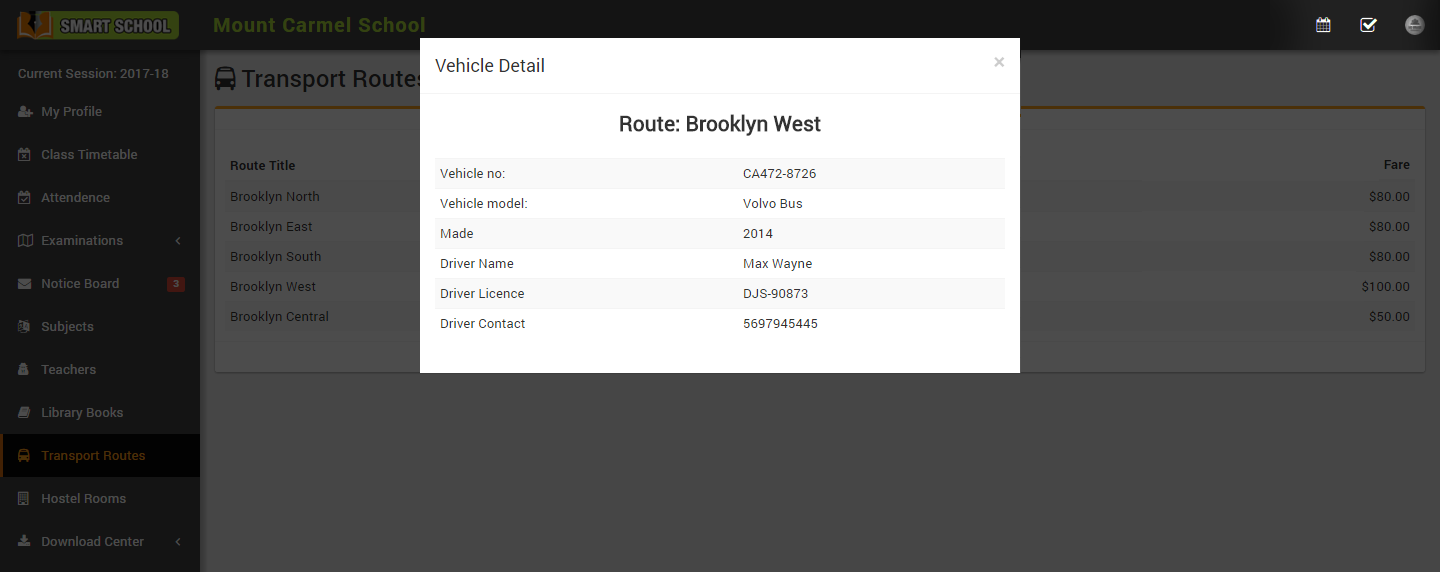Click the Library Books book icon
Viewport: 1440px width, 572px height.
pos(25,413)
